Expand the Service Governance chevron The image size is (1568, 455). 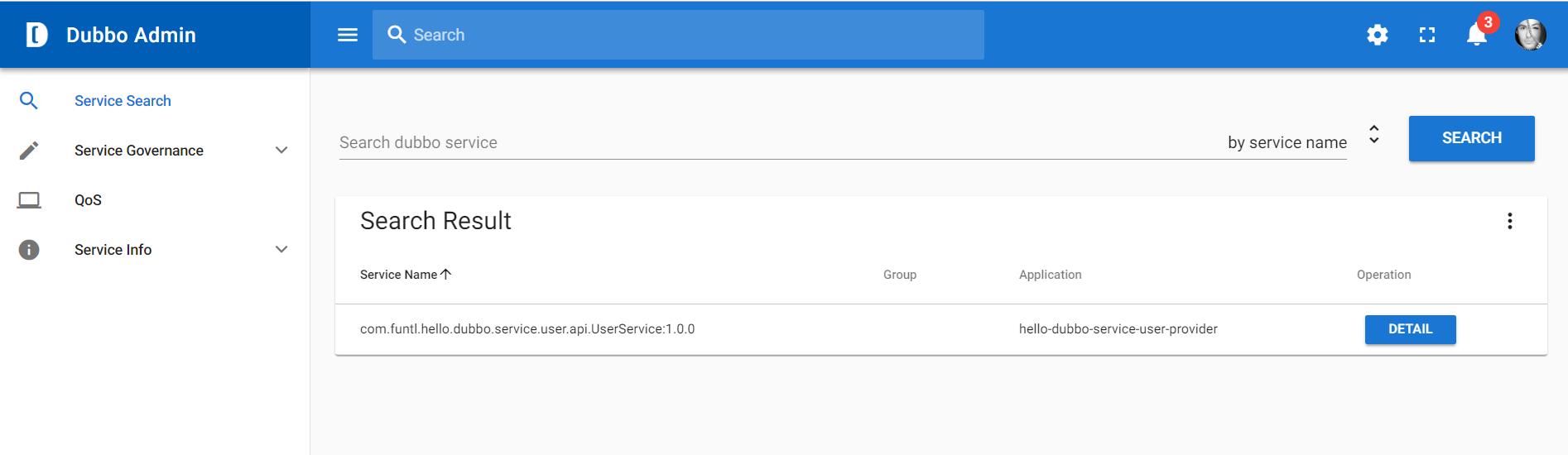tap(281, 151)
